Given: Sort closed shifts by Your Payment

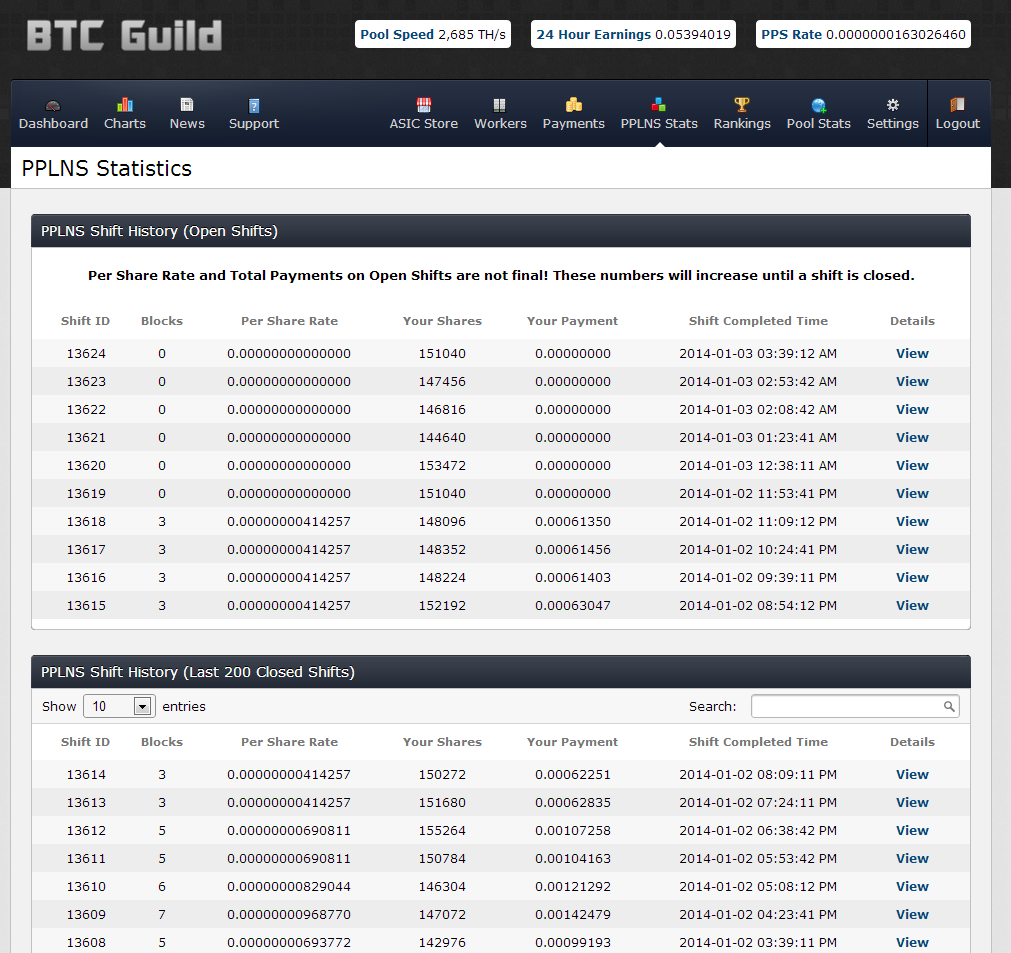Looking at the screenshot, I should pyautogui.click(x=572, y=742).
